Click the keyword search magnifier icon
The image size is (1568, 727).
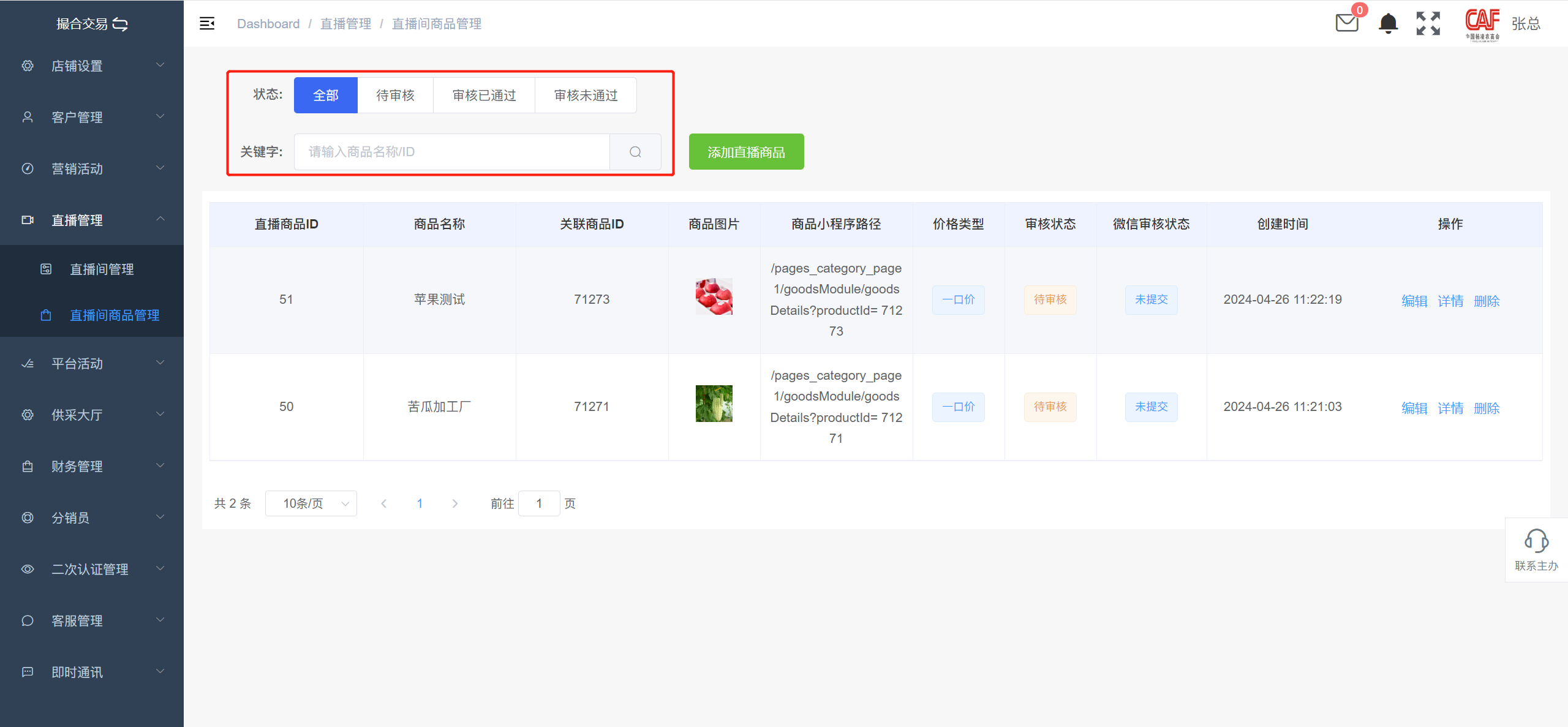click(635, 152)
